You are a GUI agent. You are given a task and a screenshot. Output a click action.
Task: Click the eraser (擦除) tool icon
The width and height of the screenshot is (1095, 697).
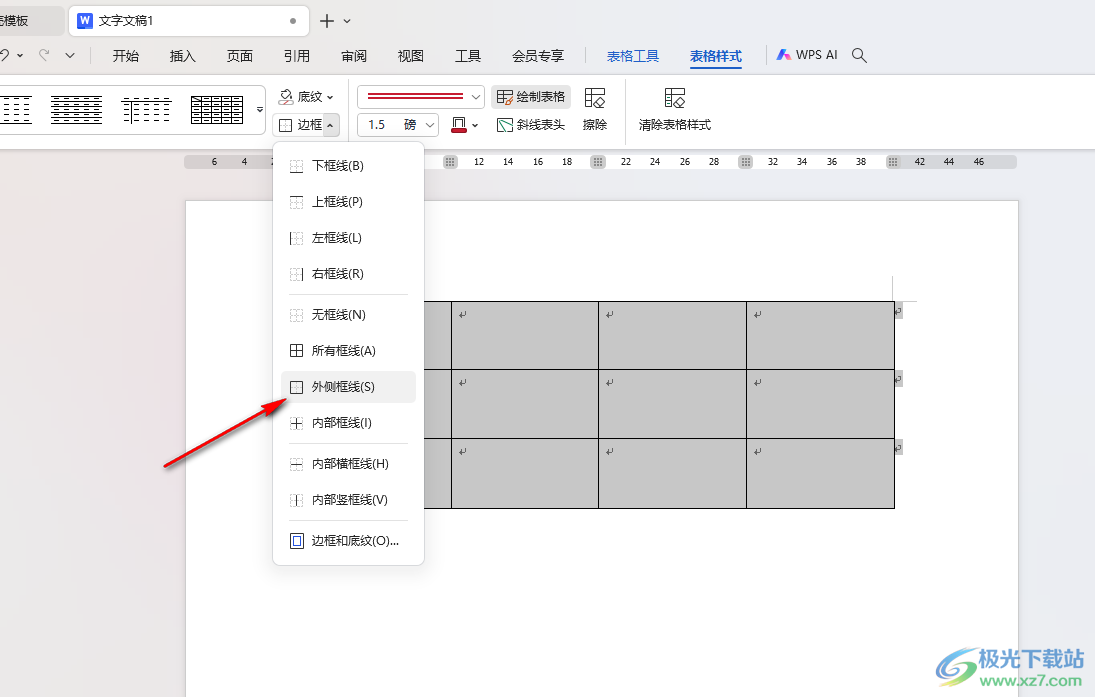tap(595, 98)
